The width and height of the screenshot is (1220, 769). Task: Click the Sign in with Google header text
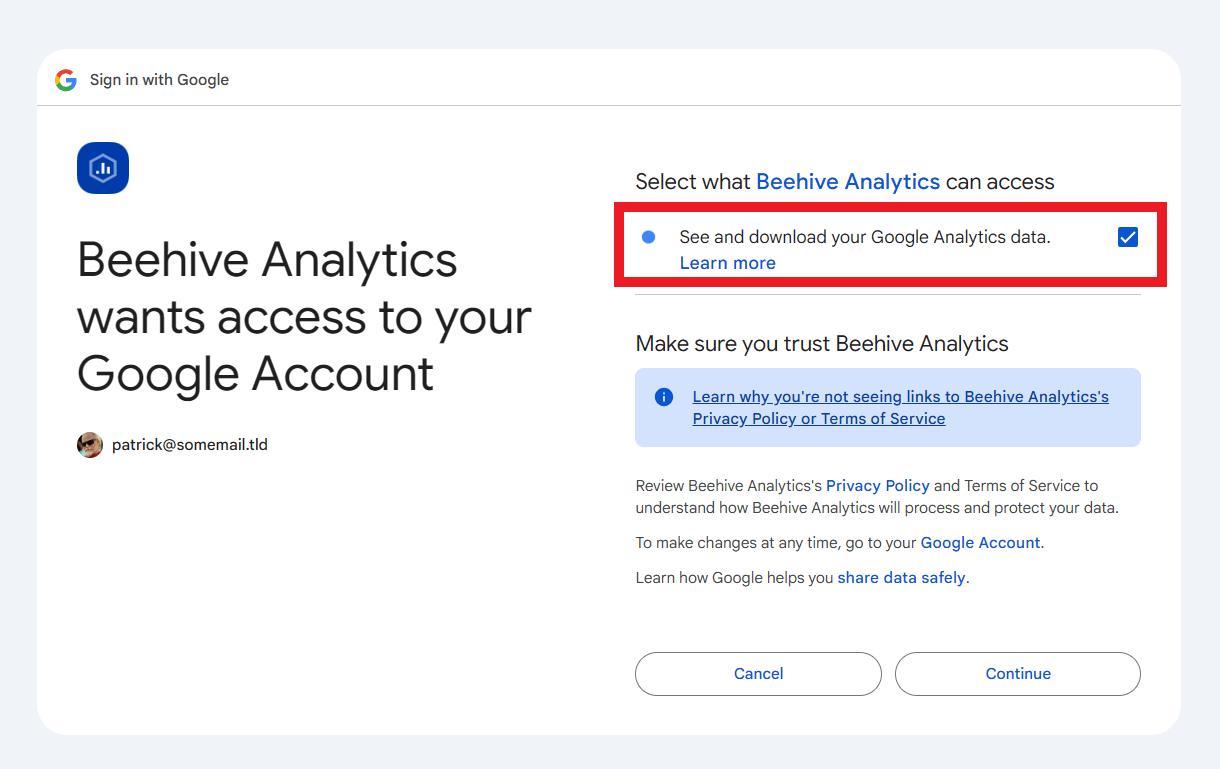160,80
